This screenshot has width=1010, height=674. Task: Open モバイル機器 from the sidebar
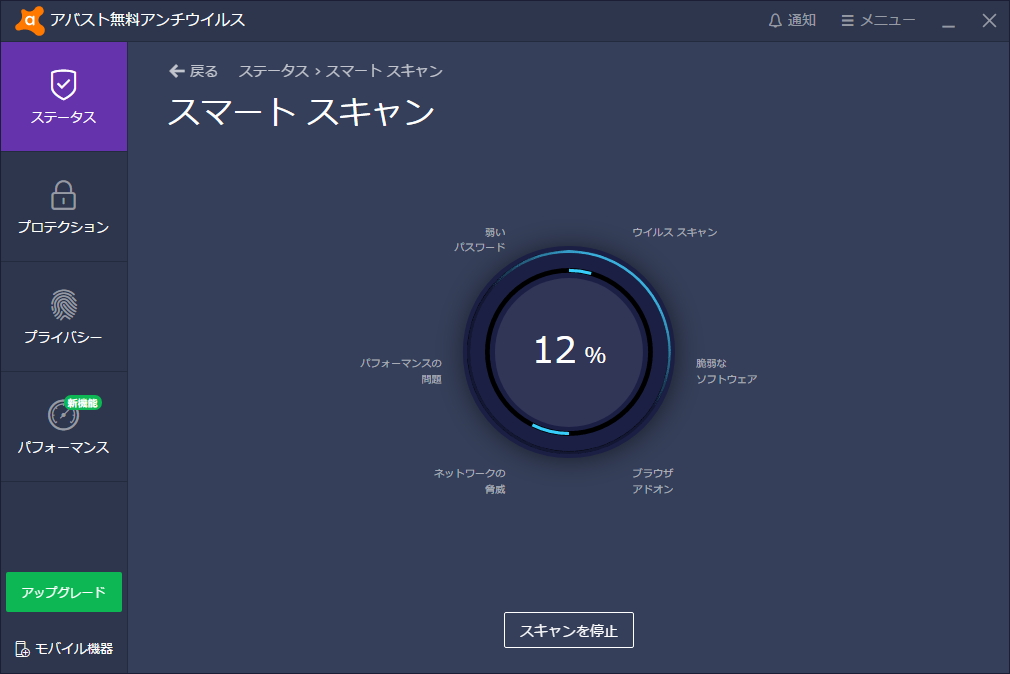[63, 648]
